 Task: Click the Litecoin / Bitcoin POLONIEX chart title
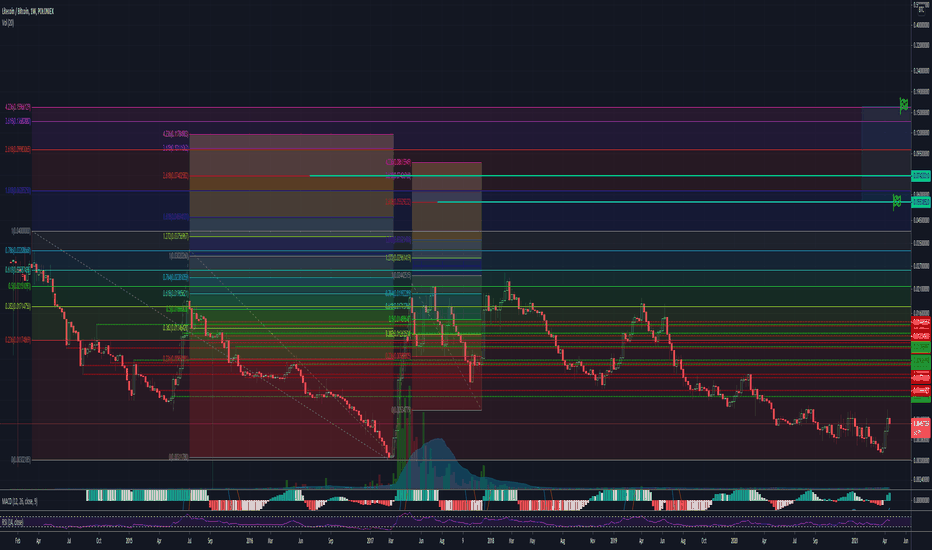pos(28,11)
